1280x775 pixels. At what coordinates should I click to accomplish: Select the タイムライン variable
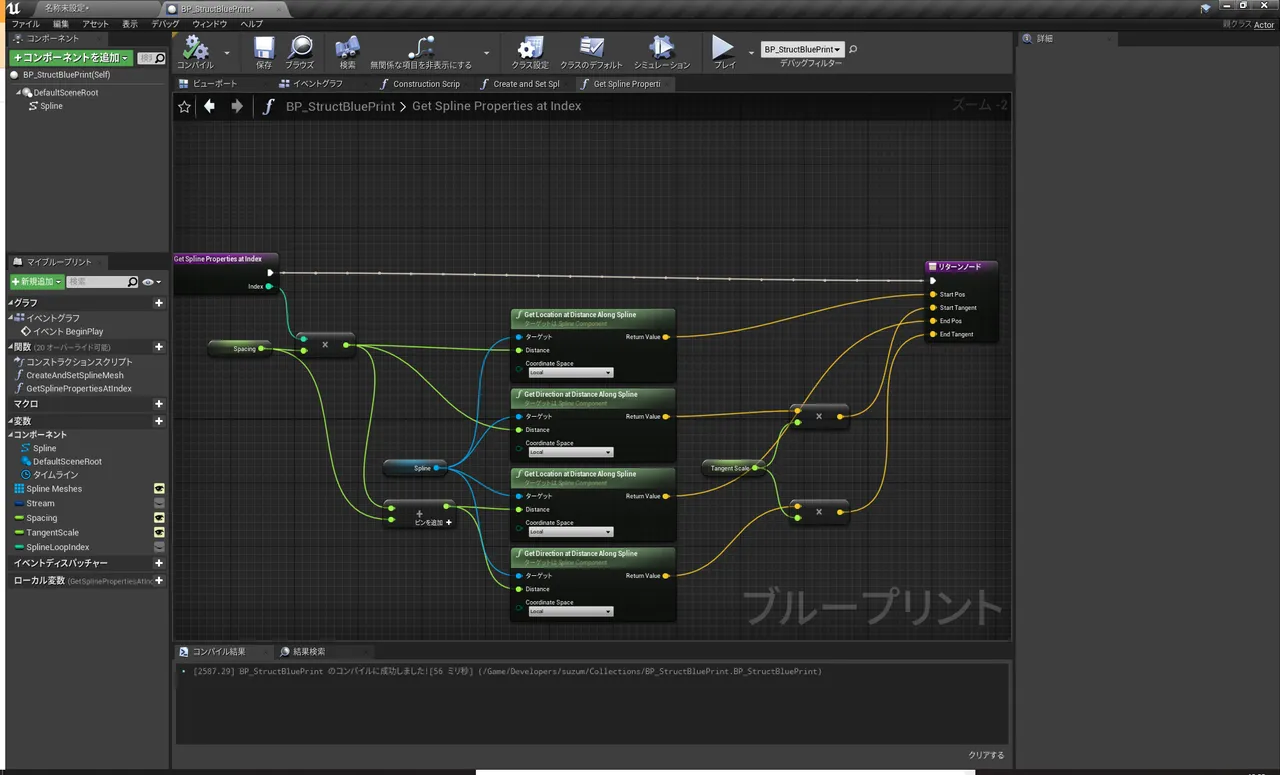(55, 475)
